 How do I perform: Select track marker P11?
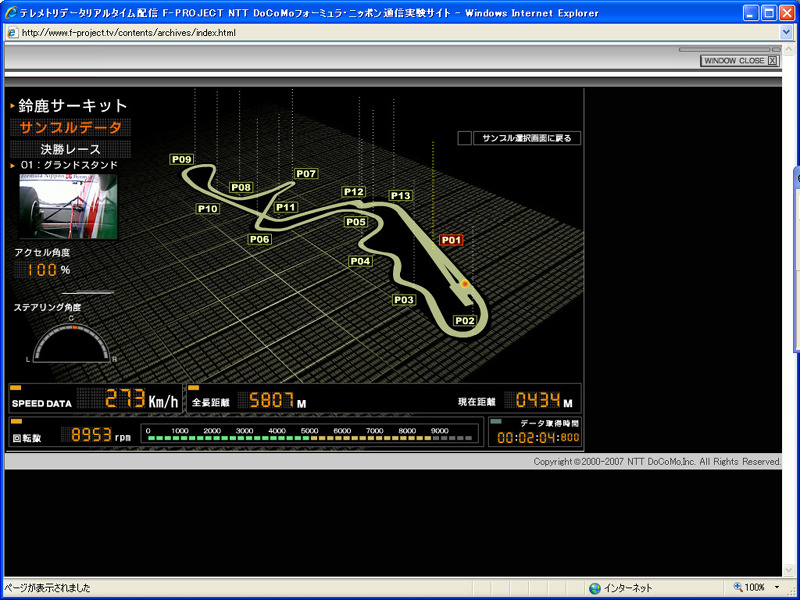(x=286, y=207)
